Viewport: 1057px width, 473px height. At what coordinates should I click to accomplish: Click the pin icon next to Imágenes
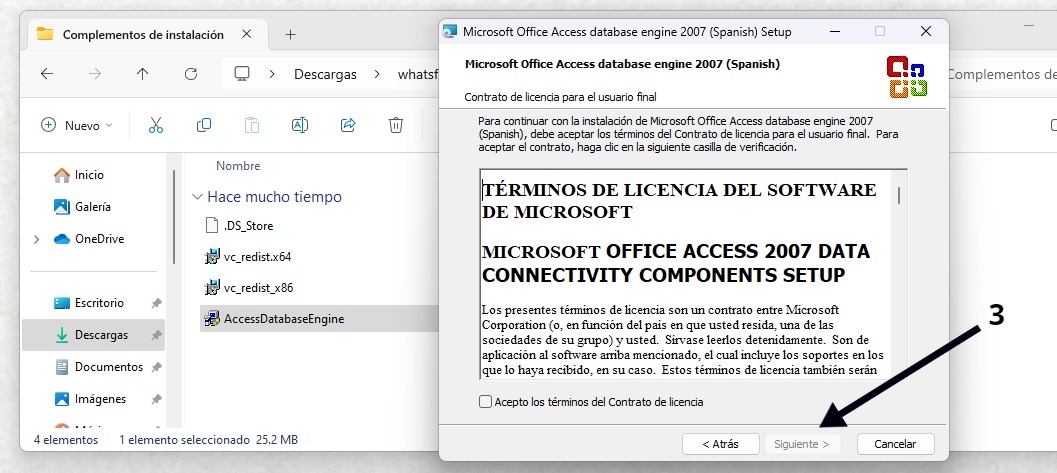coord(156,400)
